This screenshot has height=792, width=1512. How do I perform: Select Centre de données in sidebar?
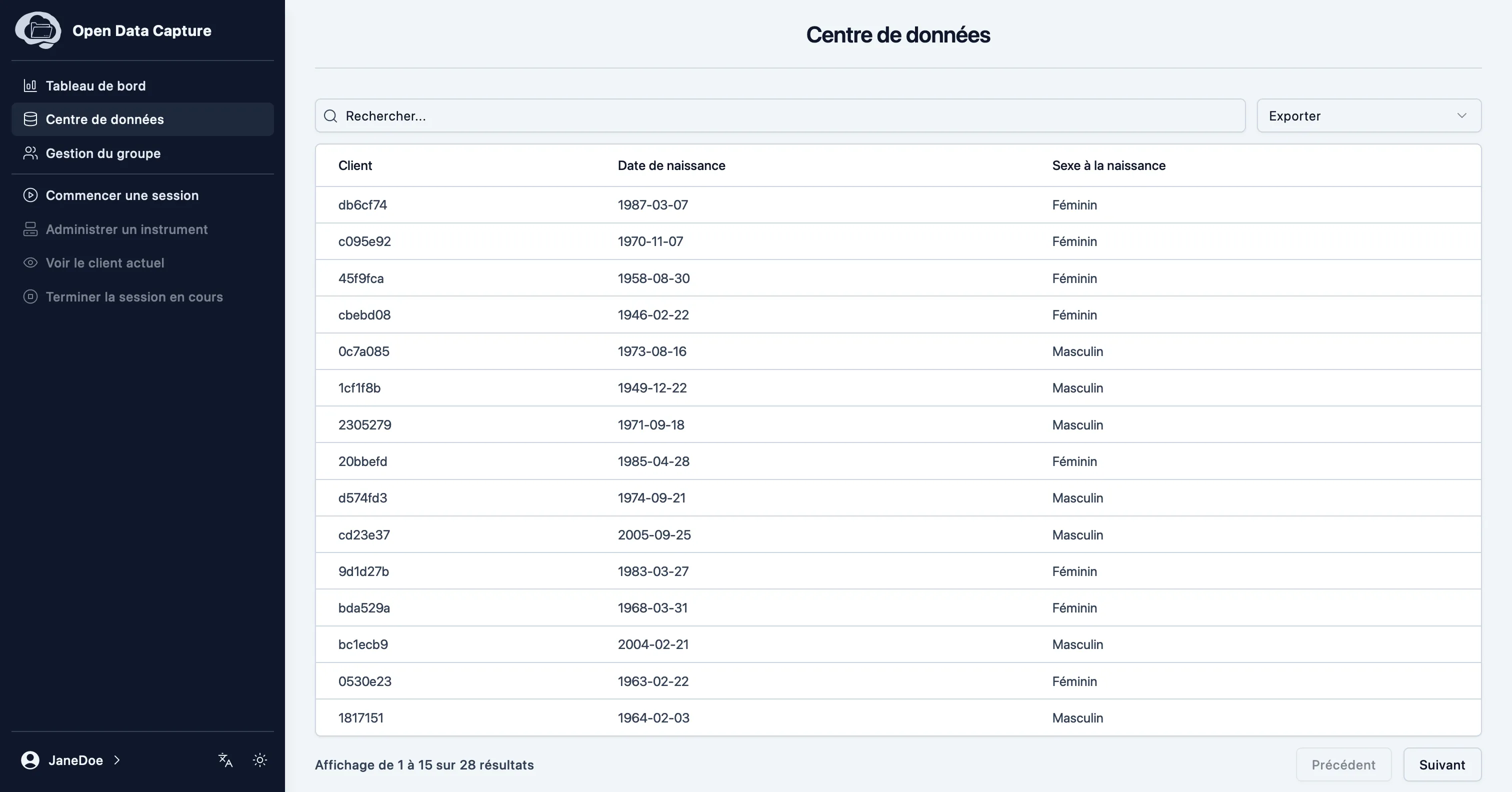tap(142, 119)
